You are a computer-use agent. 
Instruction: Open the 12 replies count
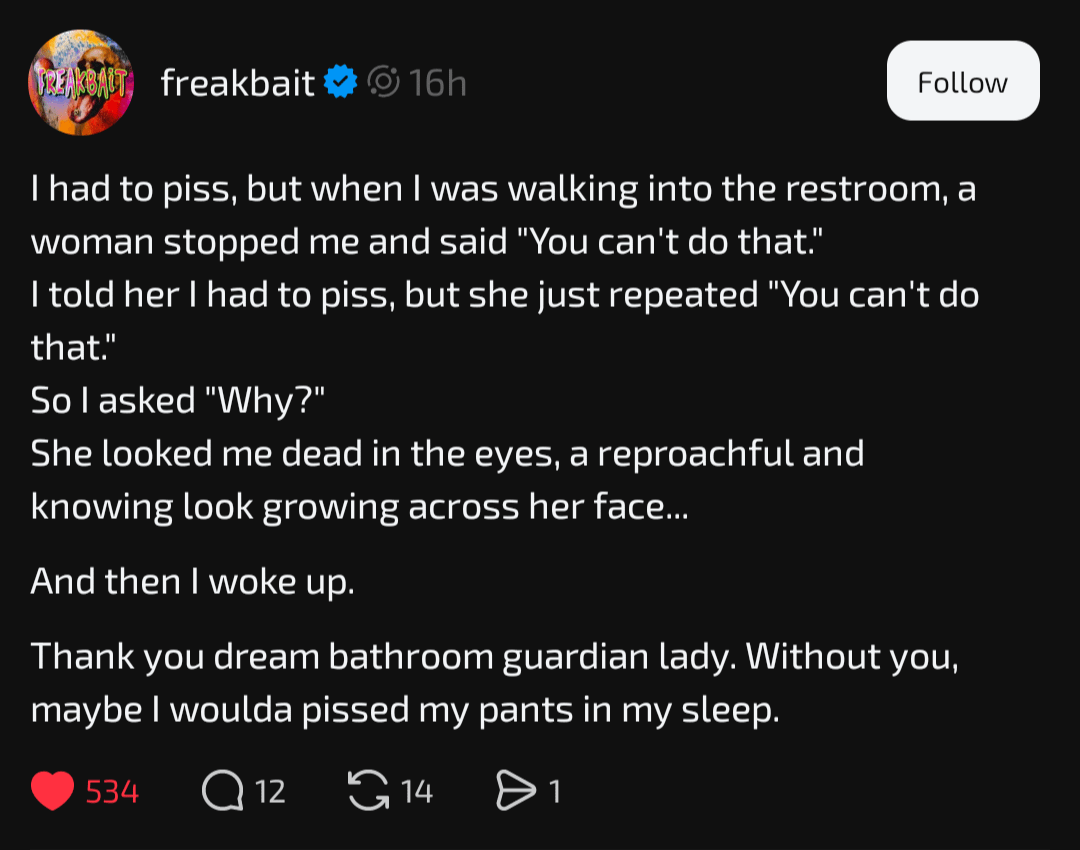(x=270, y=792)
